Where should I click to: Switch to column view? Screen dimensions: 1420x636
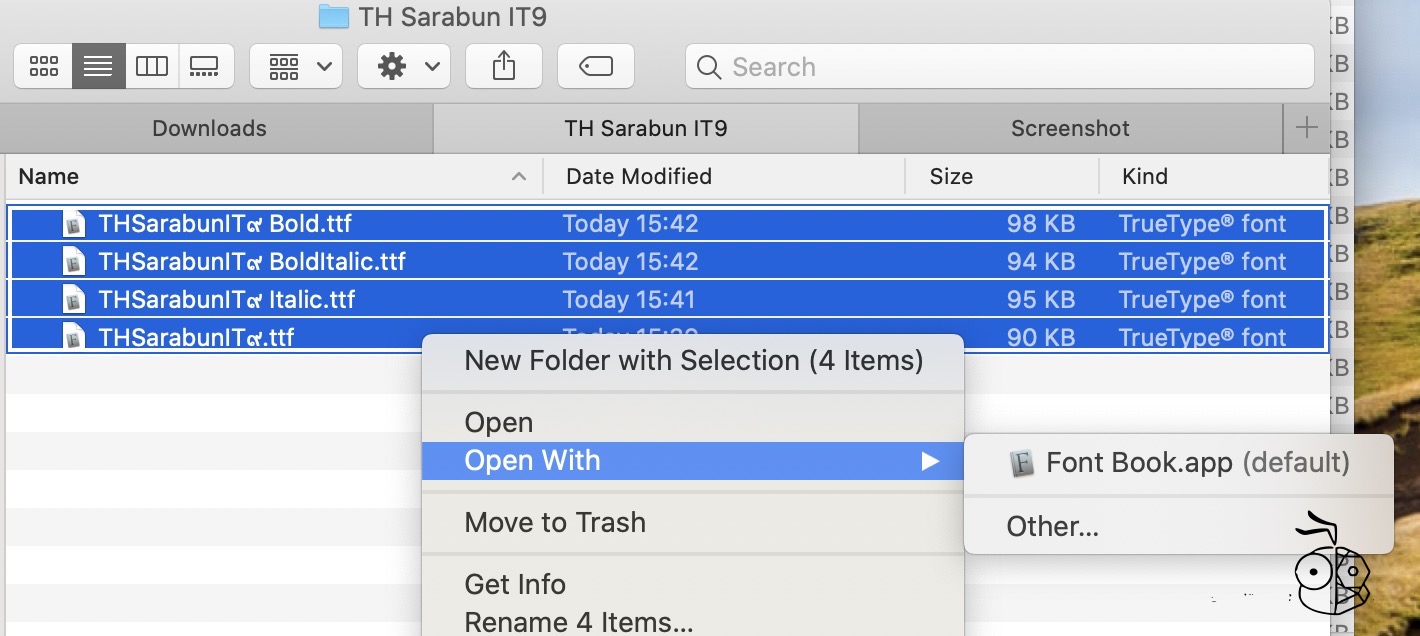coord(152,67)
